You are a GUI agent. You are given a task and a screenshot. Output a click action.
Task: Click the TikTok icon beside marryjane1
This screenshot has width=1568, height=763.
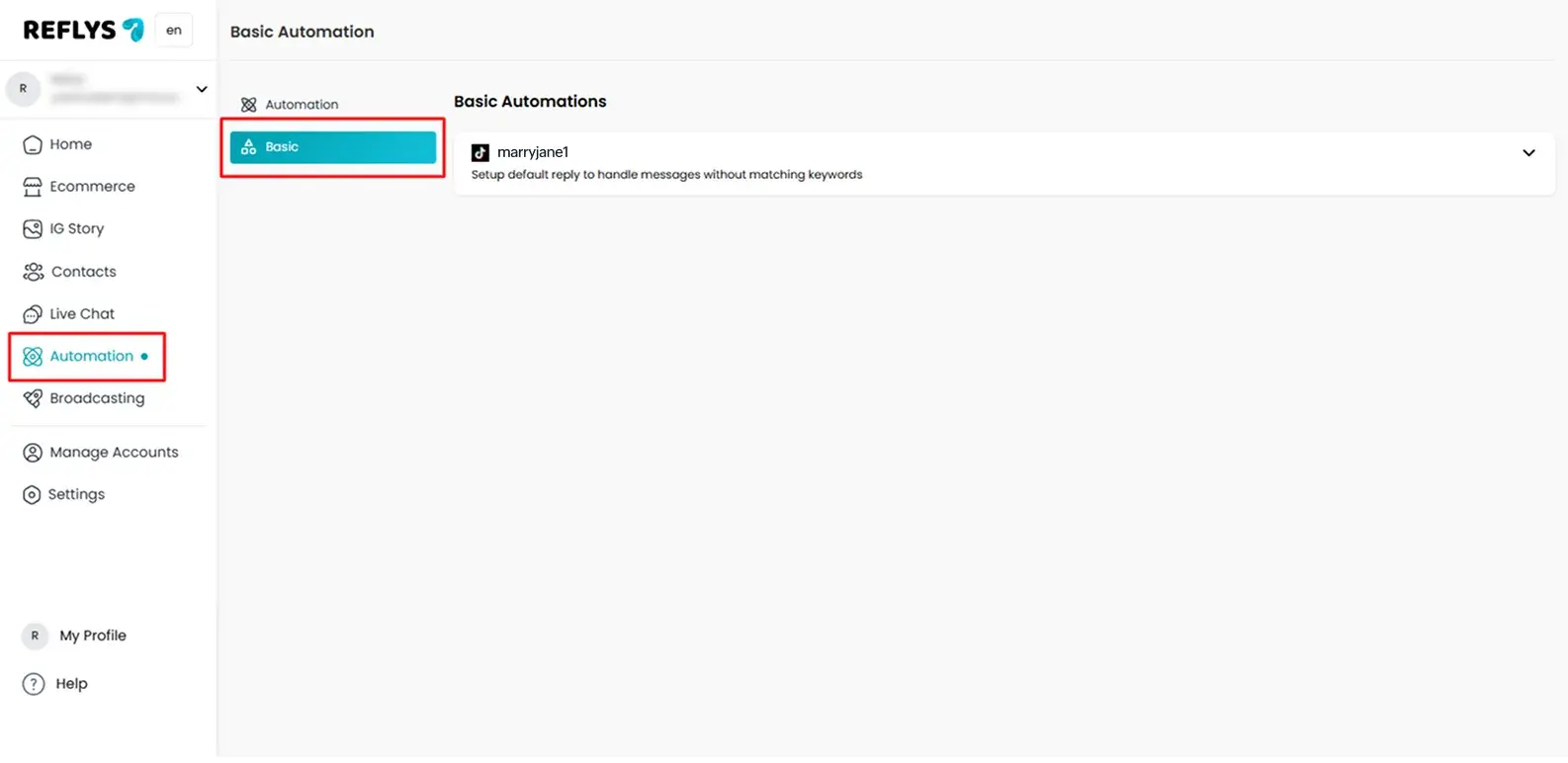pyautogui.click(x=479, y=152)
